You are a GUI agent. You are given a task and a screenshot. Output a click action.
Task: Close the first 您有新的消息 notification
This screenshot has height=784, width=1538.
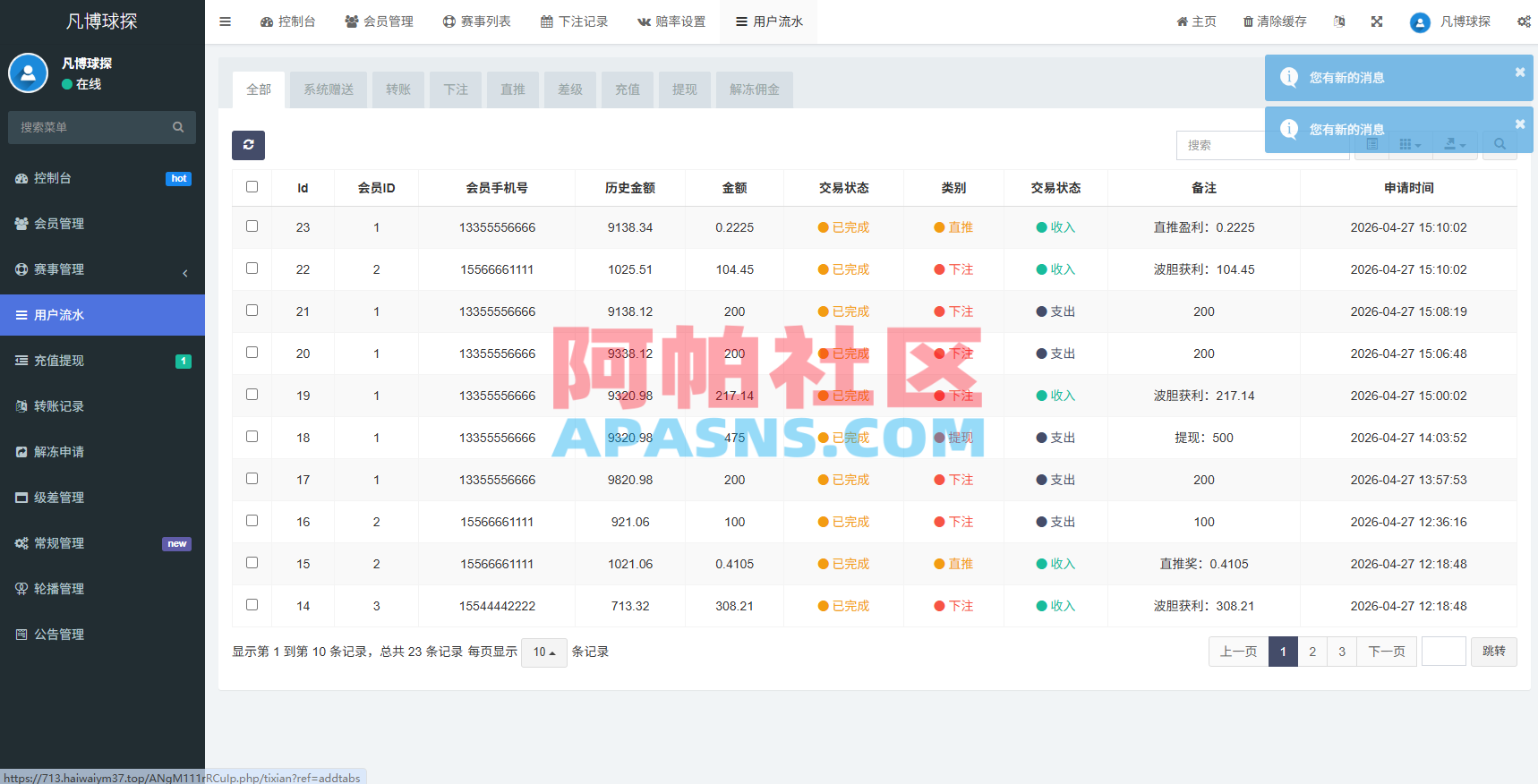[x=1520, y=72]
